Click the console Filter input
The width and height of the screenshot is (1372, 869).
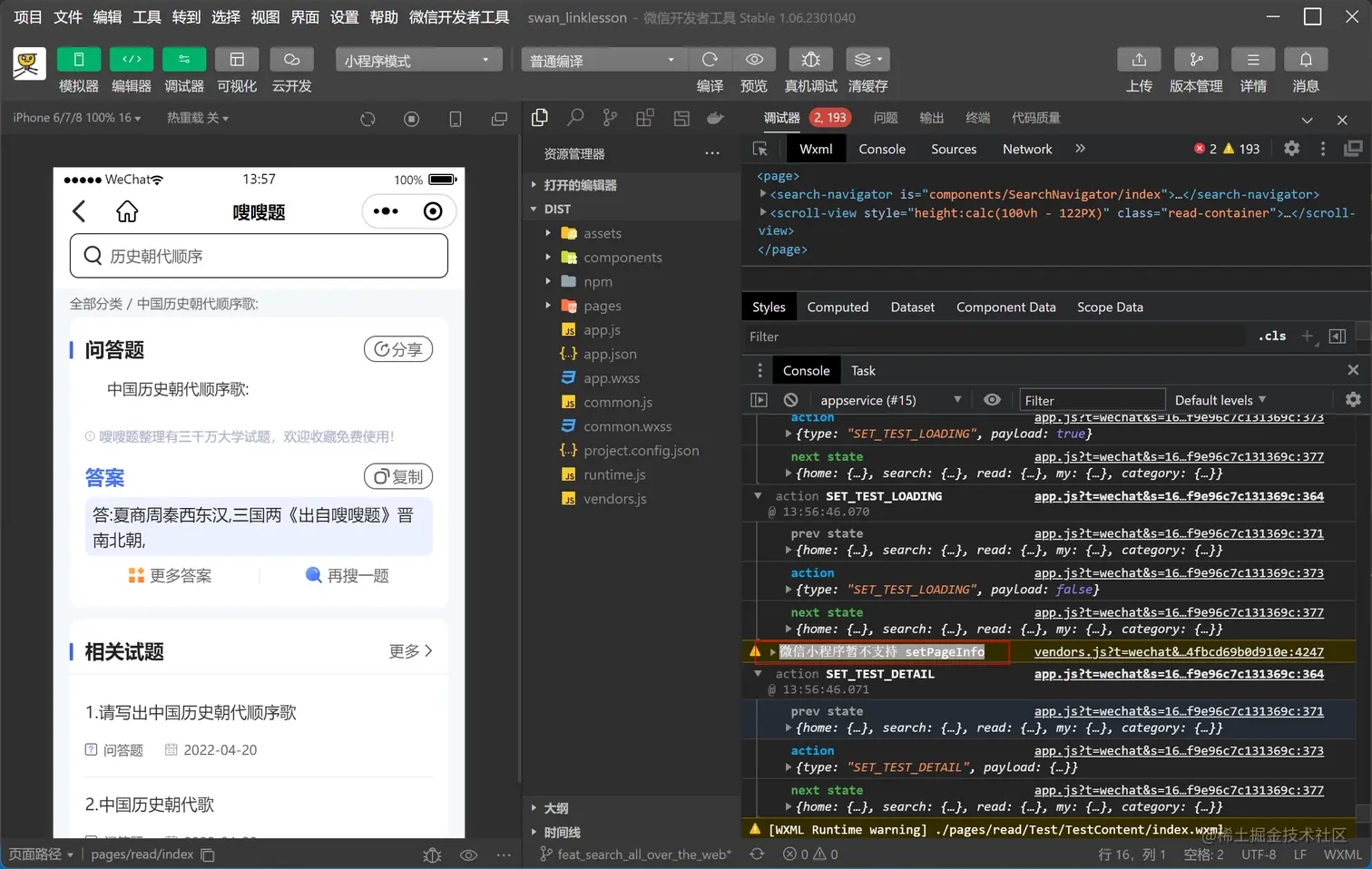1092,400
